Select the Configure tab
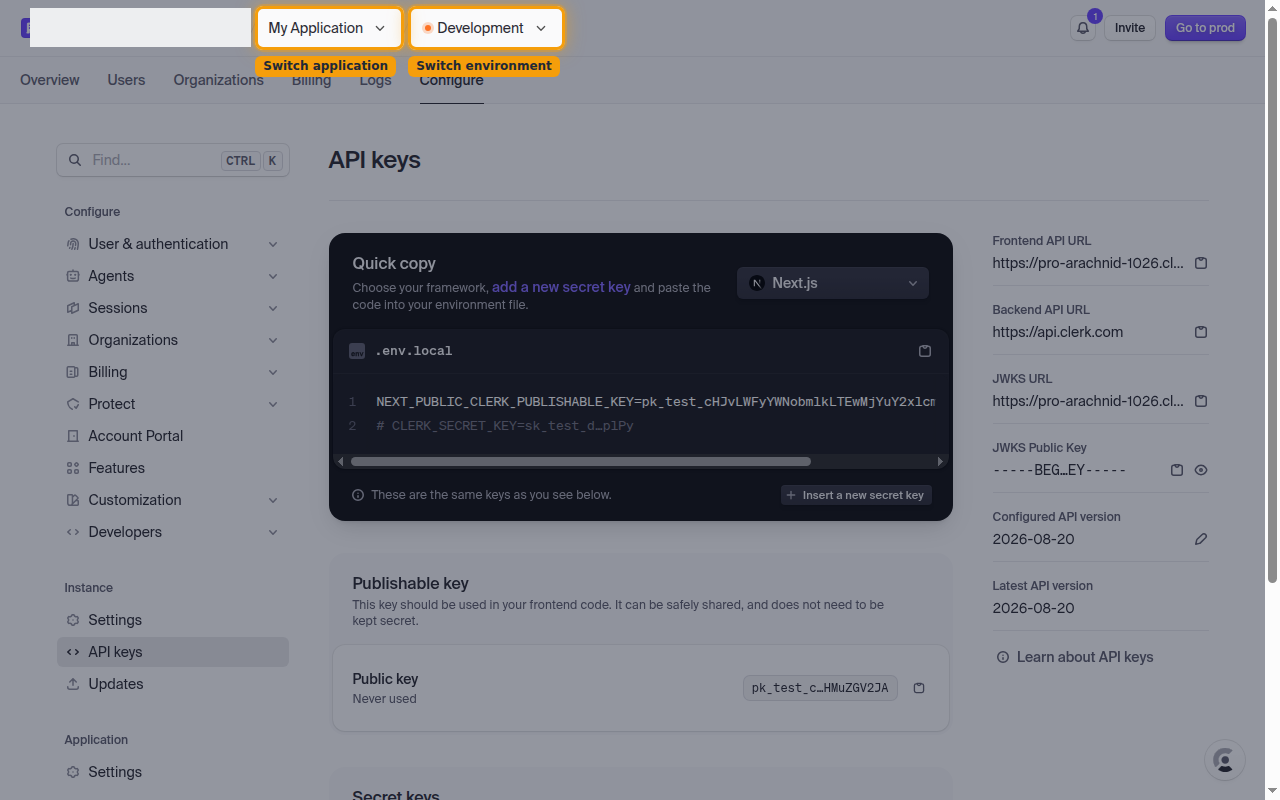The image size is (1280, 800). [x=452, y=82]
